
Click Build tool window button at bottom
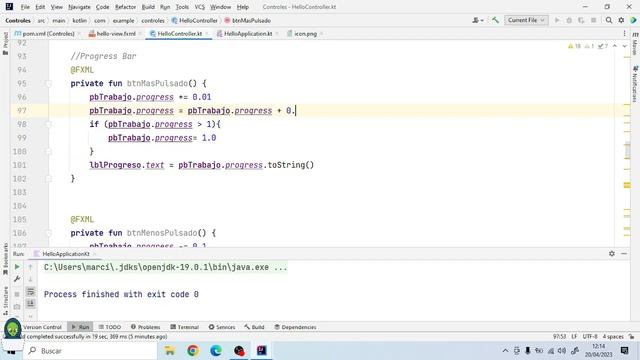254,327
